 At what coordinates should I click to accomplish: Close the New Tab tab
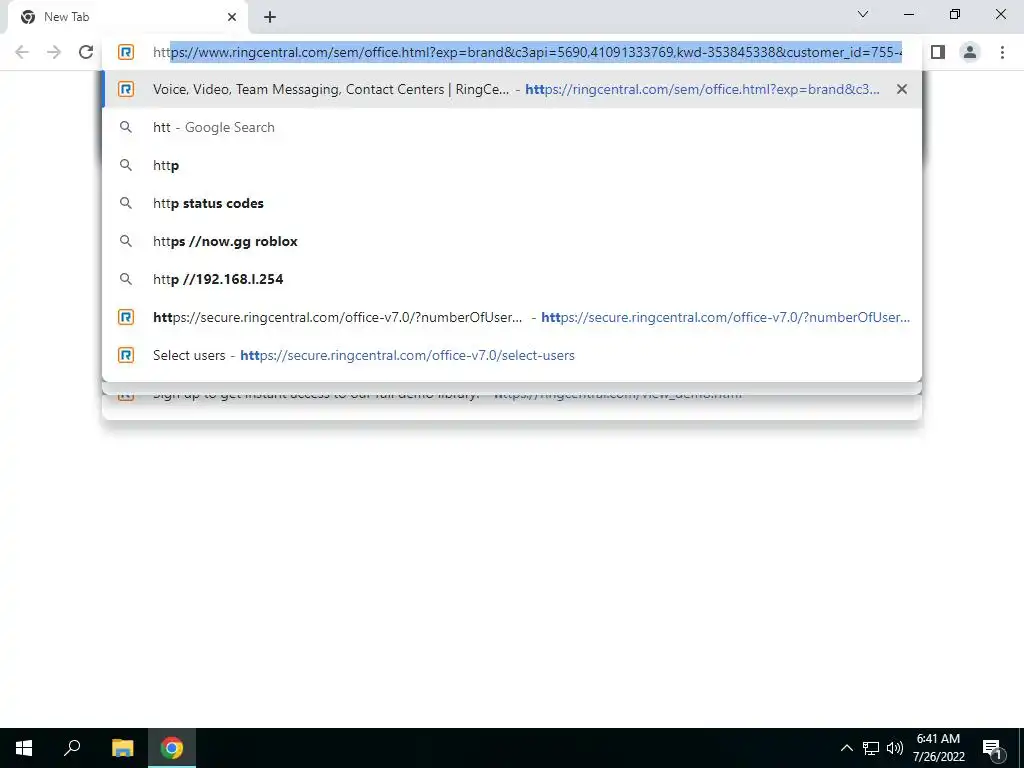point(232,17)
